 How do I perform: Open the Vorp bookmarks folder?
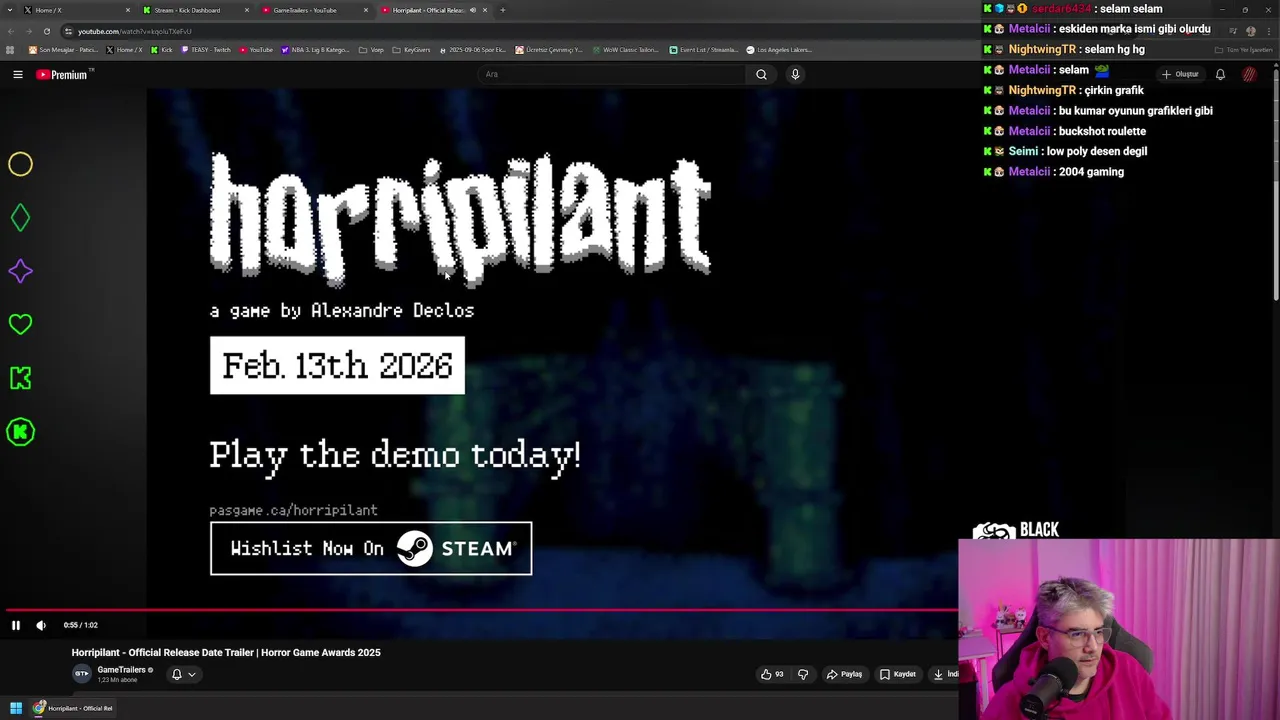point(371,50)
